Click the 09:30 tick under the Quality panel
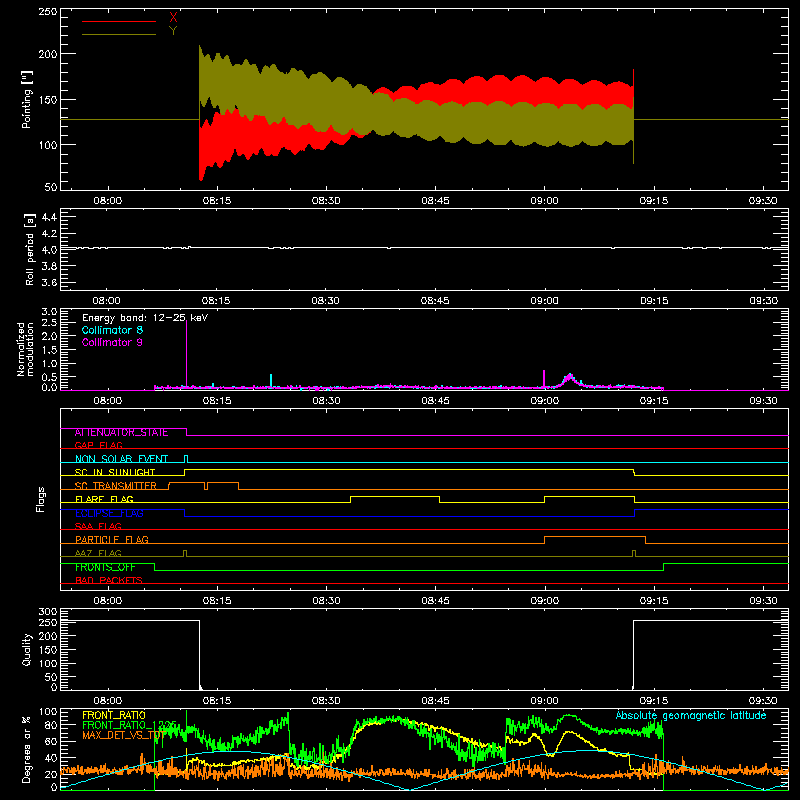The image size is (800, 800). tap(763, 701)
